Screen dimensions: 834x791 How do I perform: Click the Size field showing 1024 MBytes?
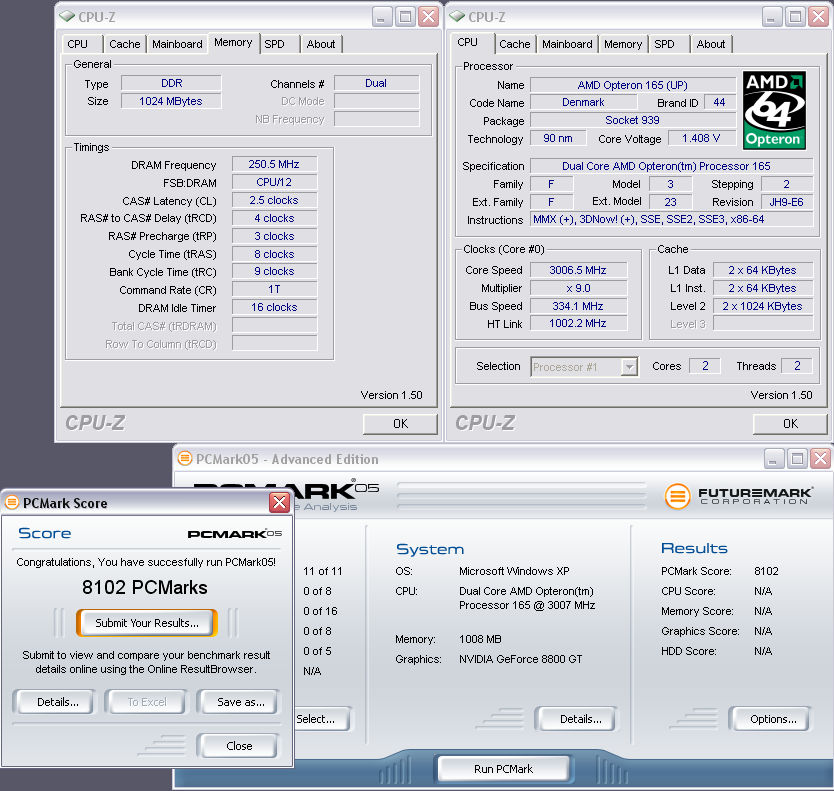point(171,101)
